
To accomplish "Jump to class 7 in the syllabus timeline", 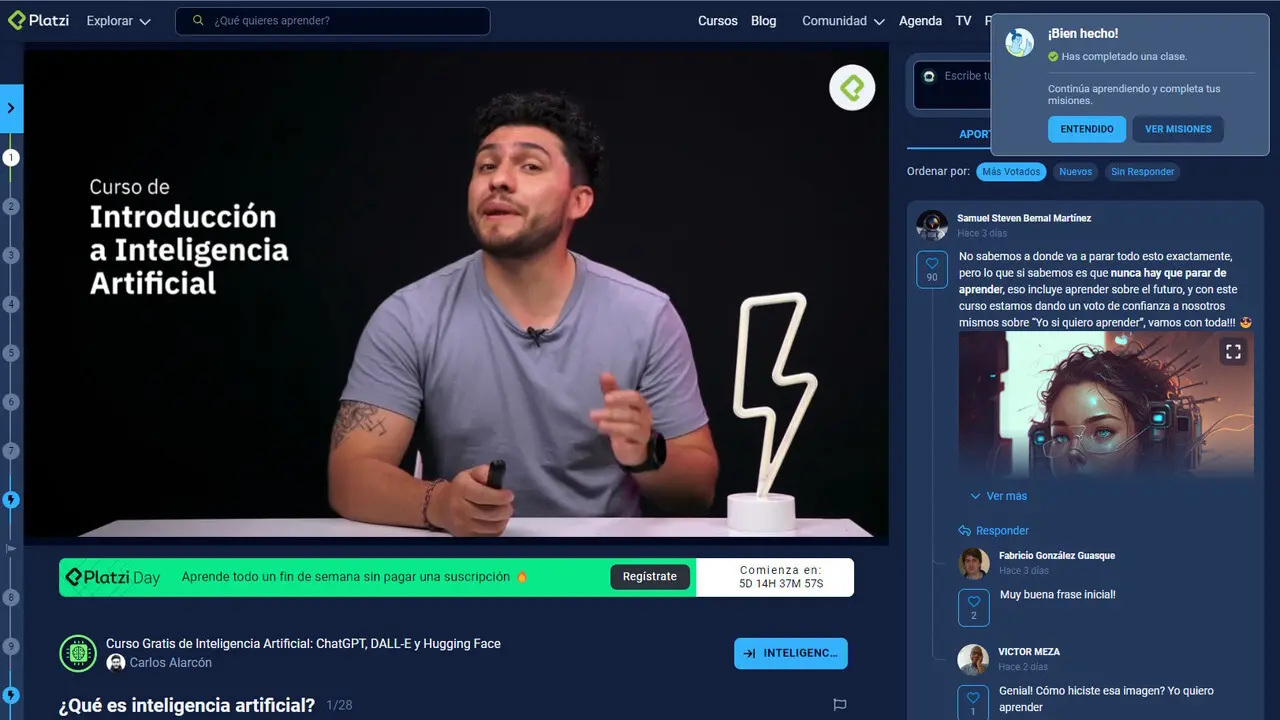I will coord(11,451).
